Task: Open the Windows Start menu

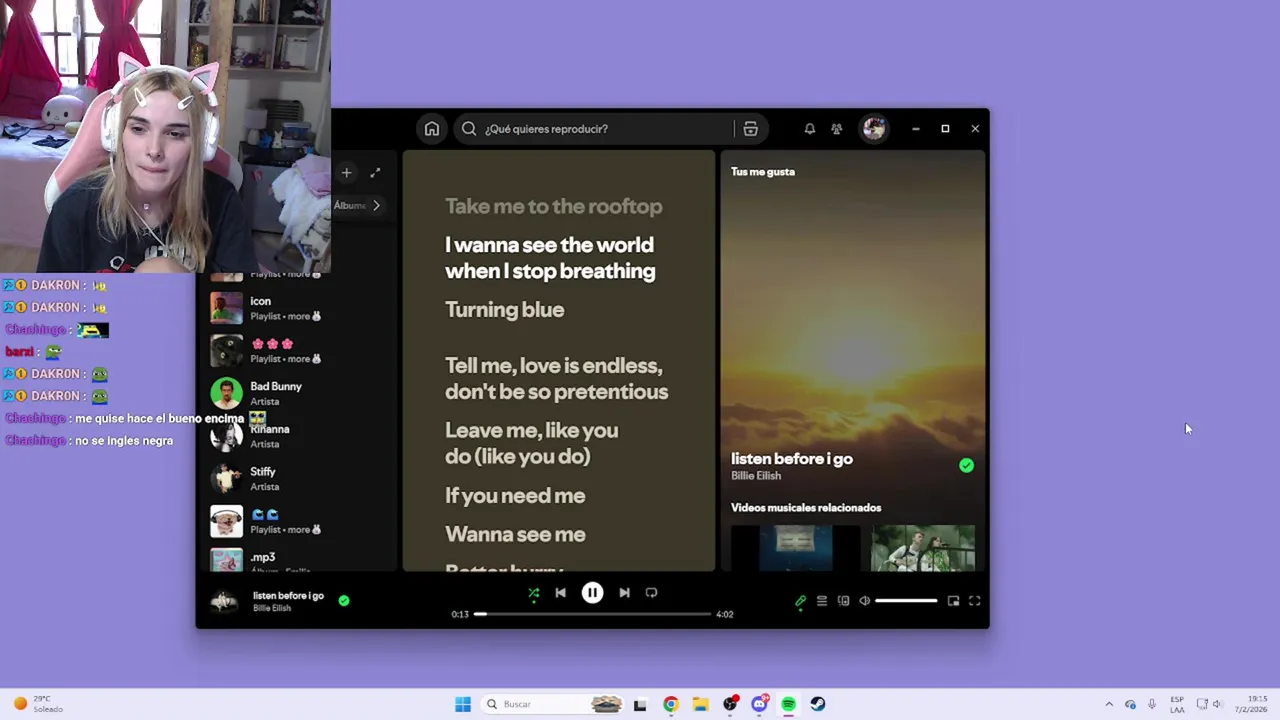Action: [463, 704]
